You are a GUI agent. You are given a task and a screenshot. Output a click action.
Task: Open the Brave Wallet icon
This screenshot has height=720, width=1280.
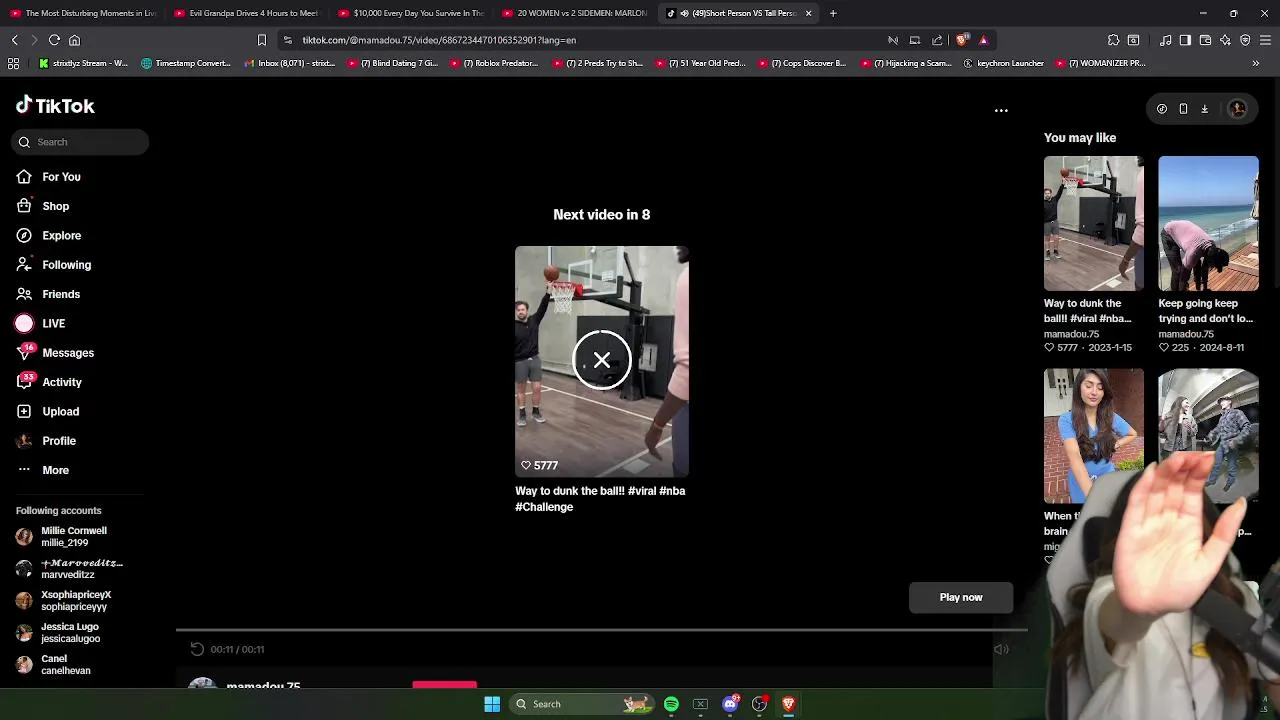(x=1205, y=40)
